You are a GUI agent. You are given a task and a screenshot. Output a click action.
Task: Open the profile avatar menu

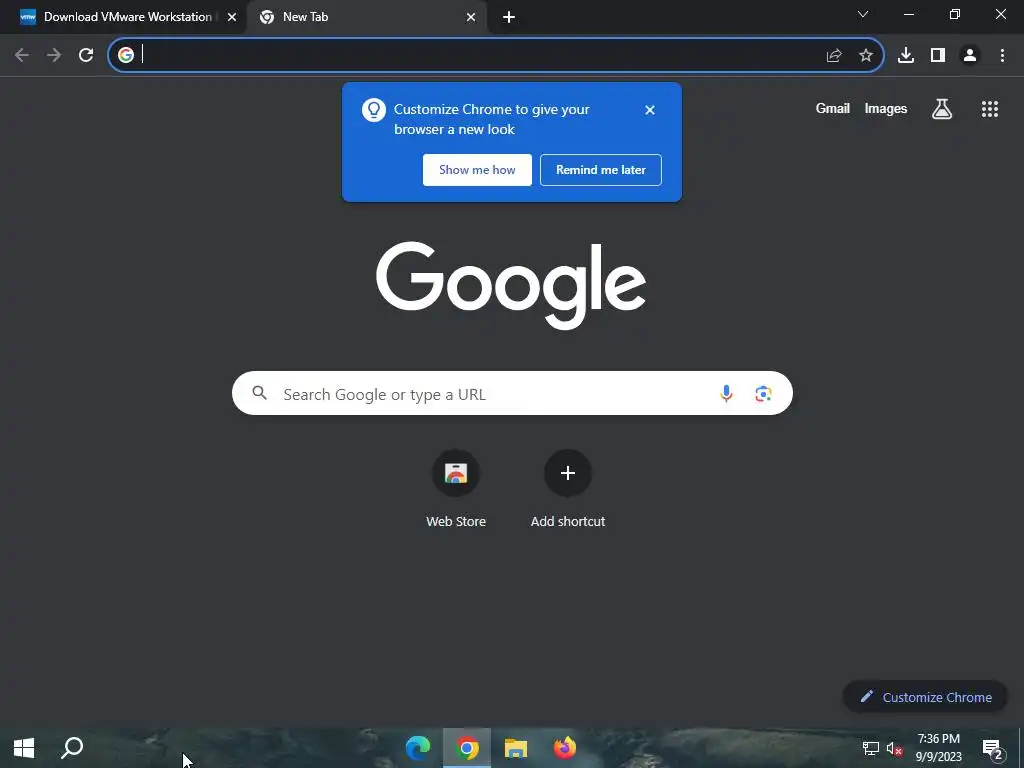click(970, 56)
